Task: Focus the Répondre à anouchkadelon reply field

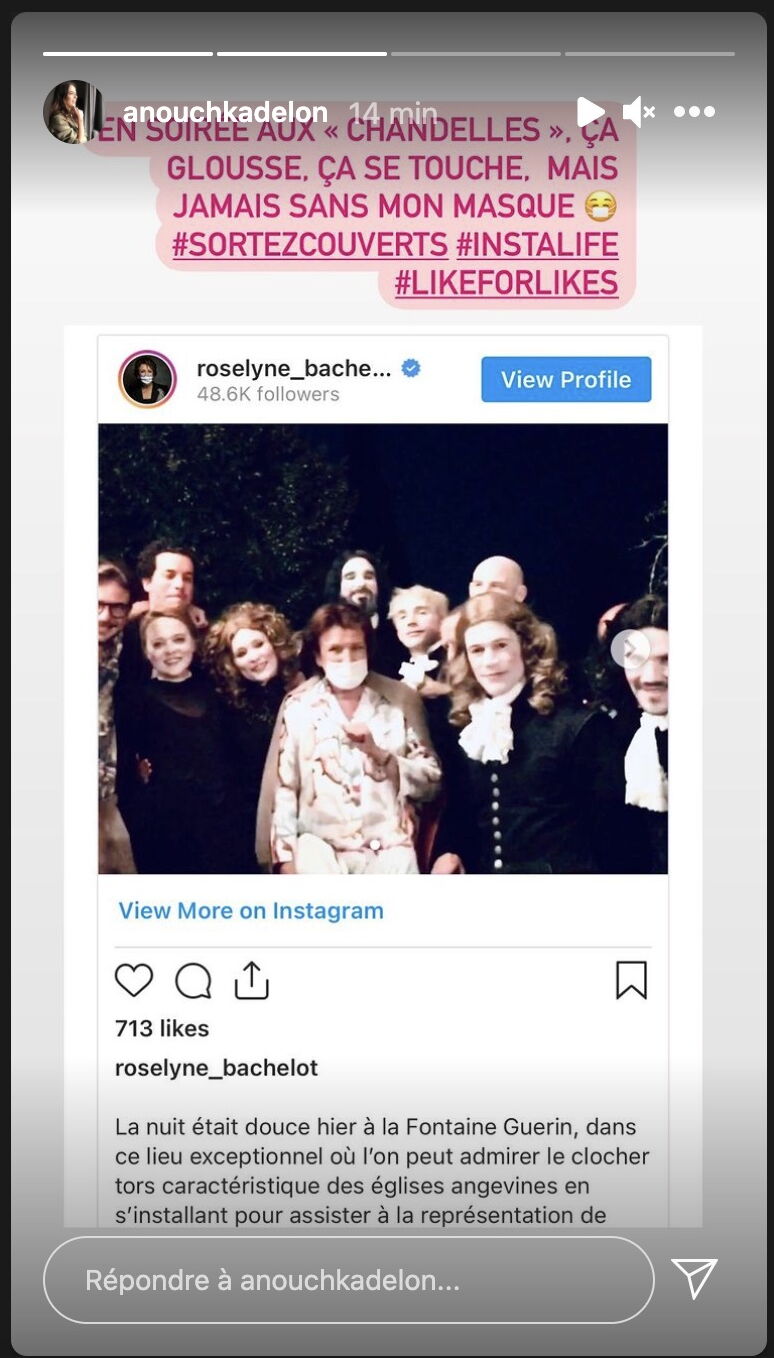Action: (349, 1280)
